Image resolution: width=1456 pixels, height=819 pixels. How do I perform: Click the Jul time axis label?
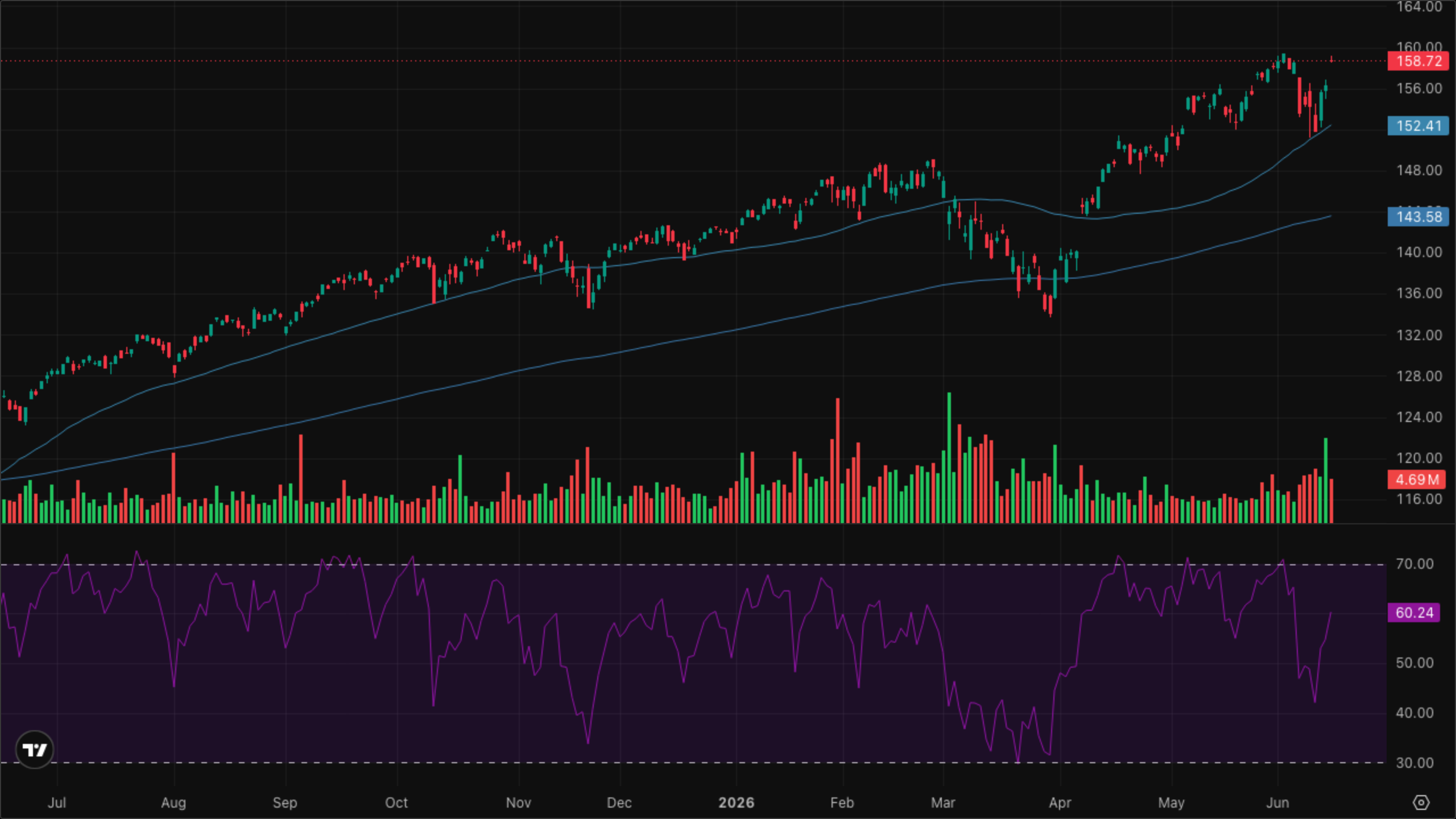click(57, 803)
